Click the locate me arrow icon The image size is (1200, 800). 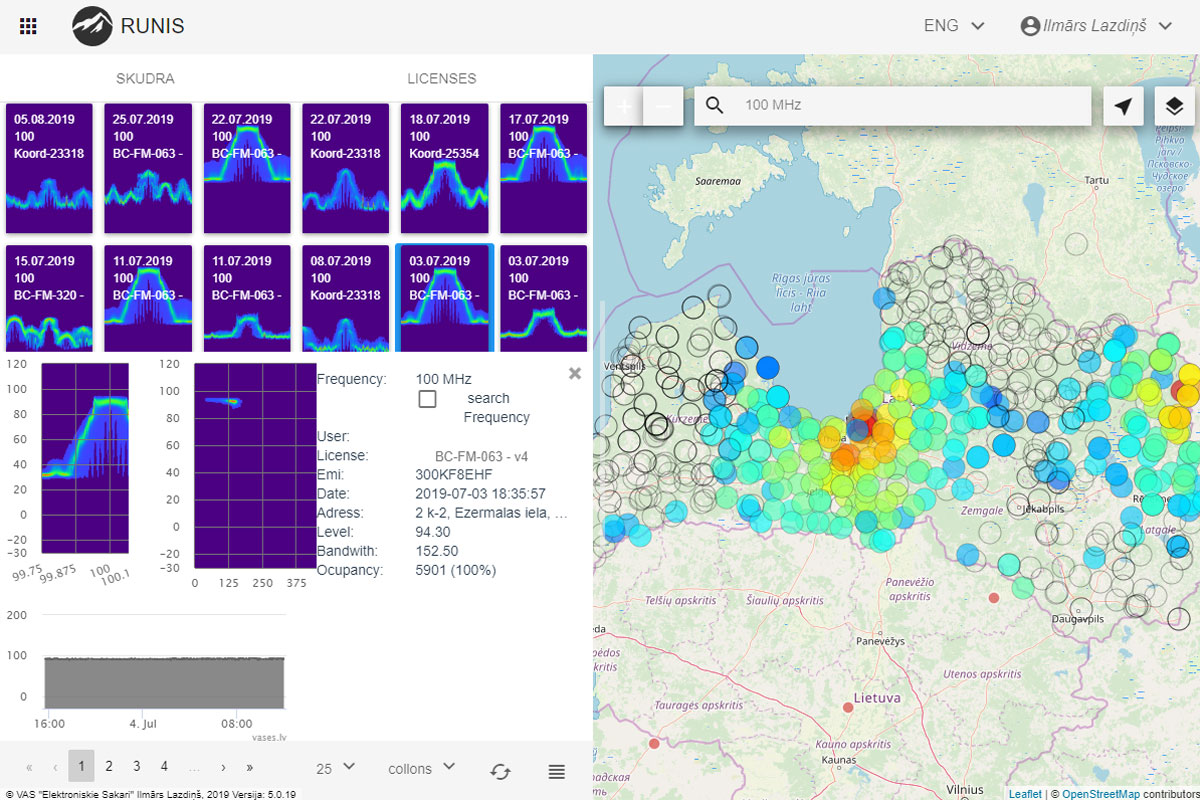pyautogui.click(x=1123, y=106)
